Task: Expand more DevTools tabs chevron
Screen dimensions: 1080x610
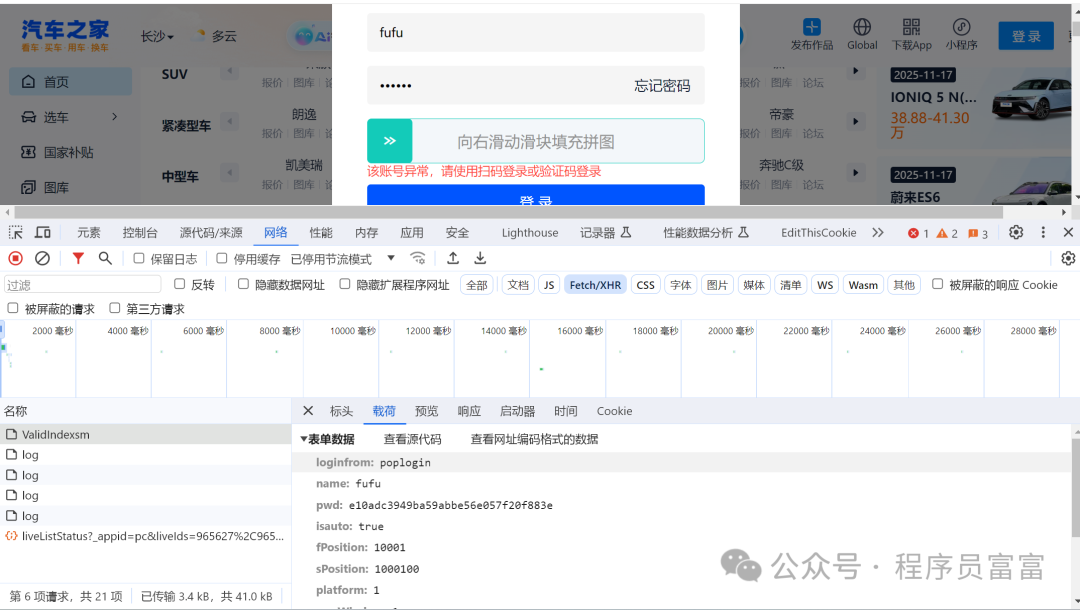Action: pos(878,233)
